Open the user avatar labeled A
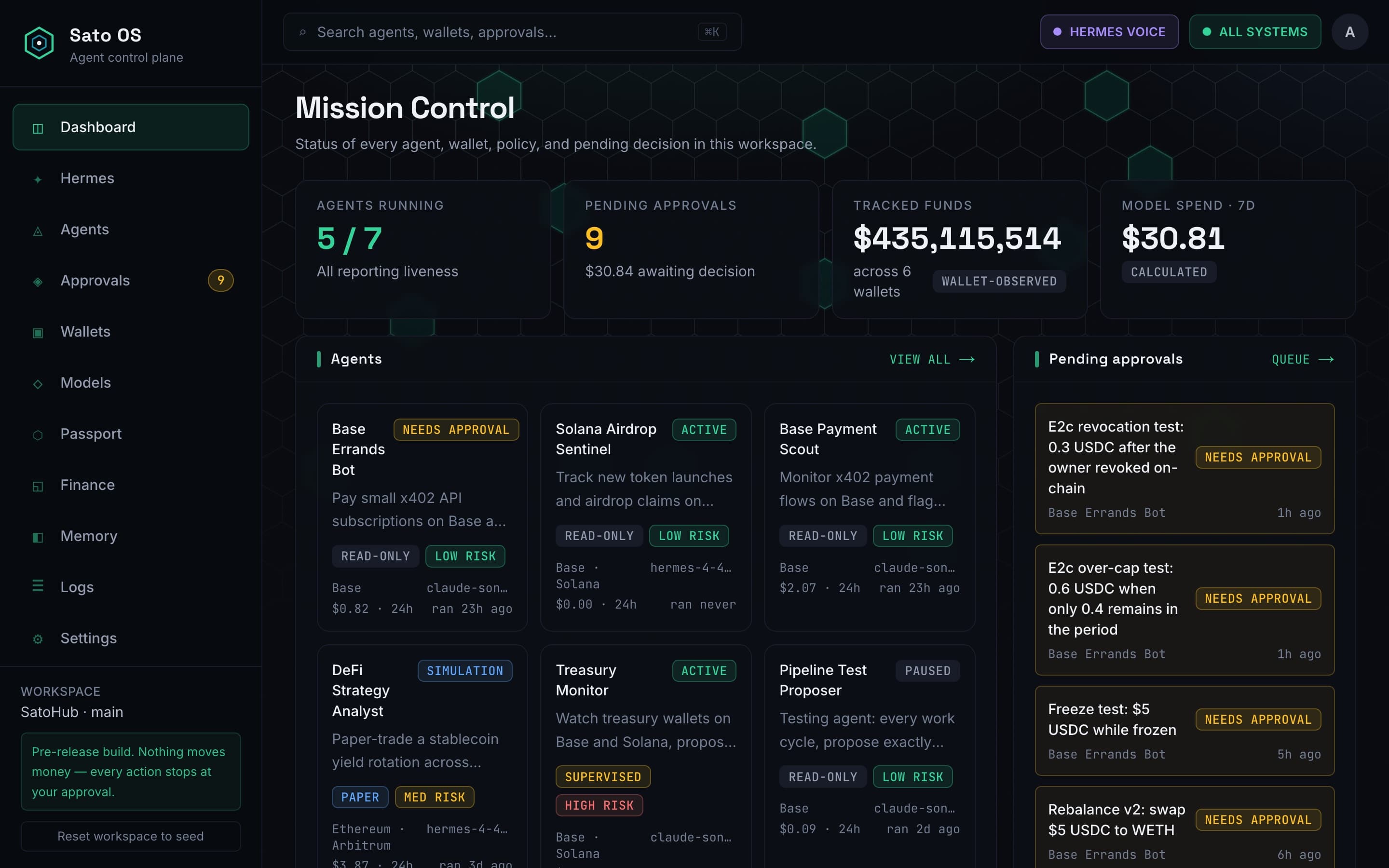Viewport: 1389px width, 868px height. (x=1349, y=32)
